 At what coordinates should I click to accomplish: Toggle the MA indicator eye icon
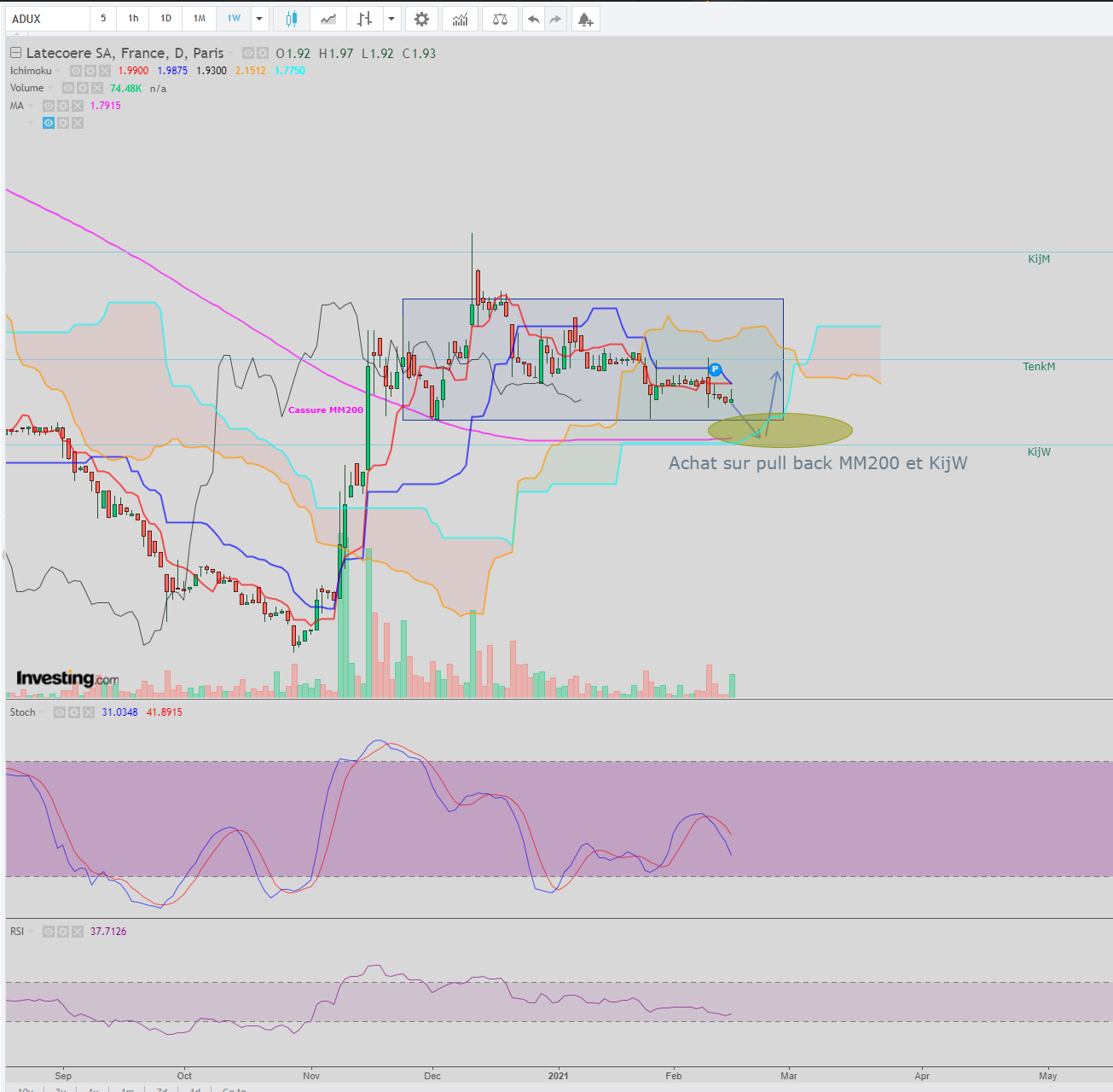[x=49, y=106]
